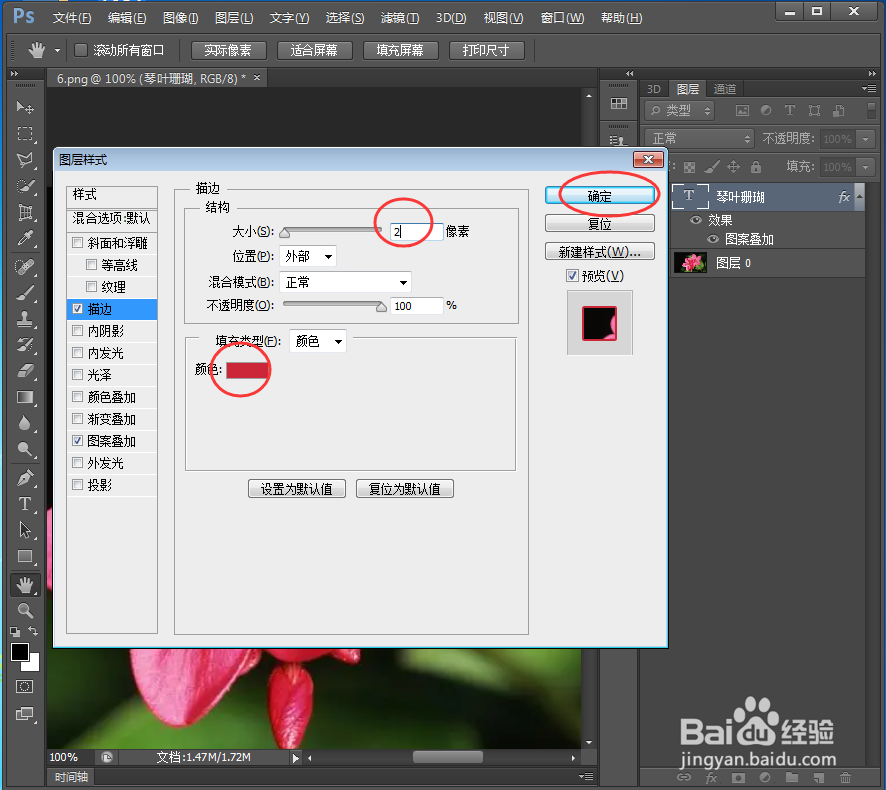This screenshot has height=790, width=886.
Task: Open the 类型 filter dropdown in Layers
Action: tap(680, 111)
